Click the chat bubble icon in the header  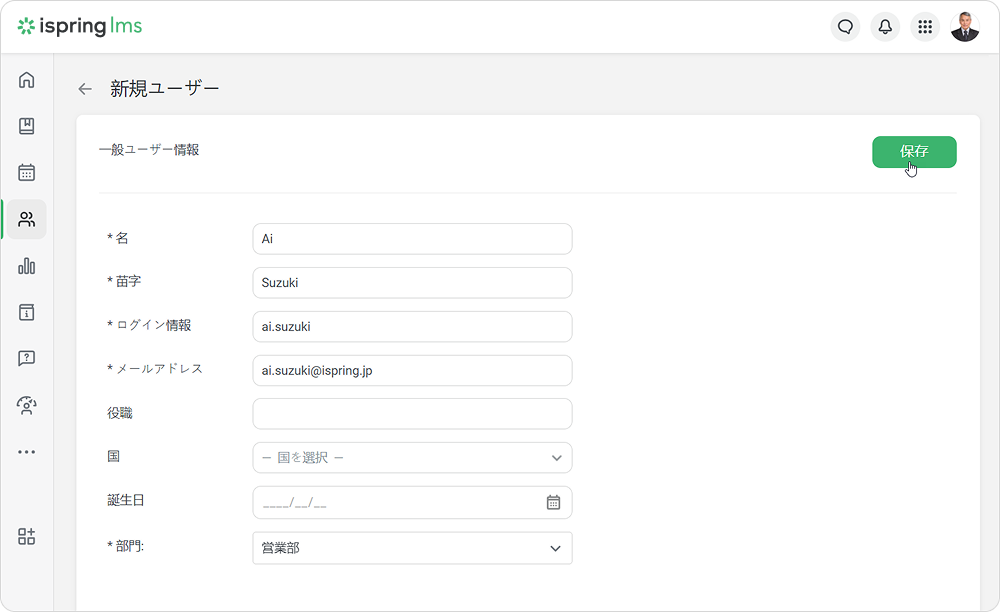[845, 27]
